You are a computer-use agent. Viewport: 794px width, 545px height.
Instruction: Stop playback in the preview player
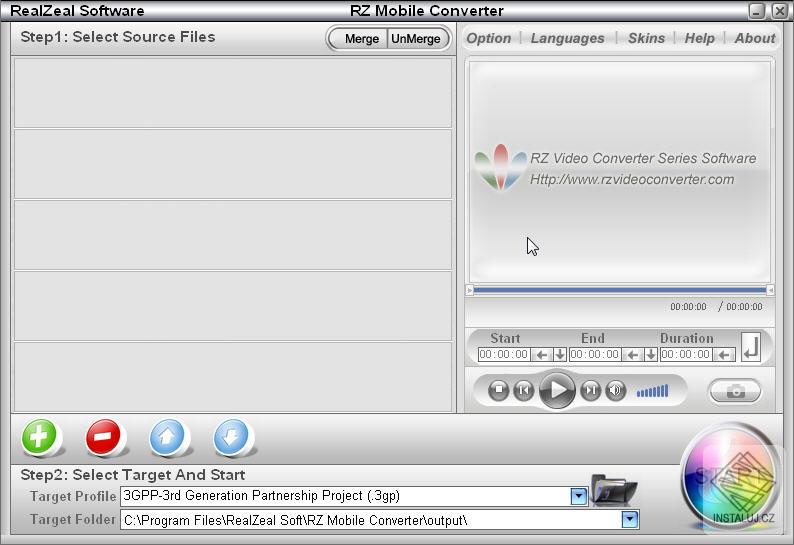coord(499,390)
